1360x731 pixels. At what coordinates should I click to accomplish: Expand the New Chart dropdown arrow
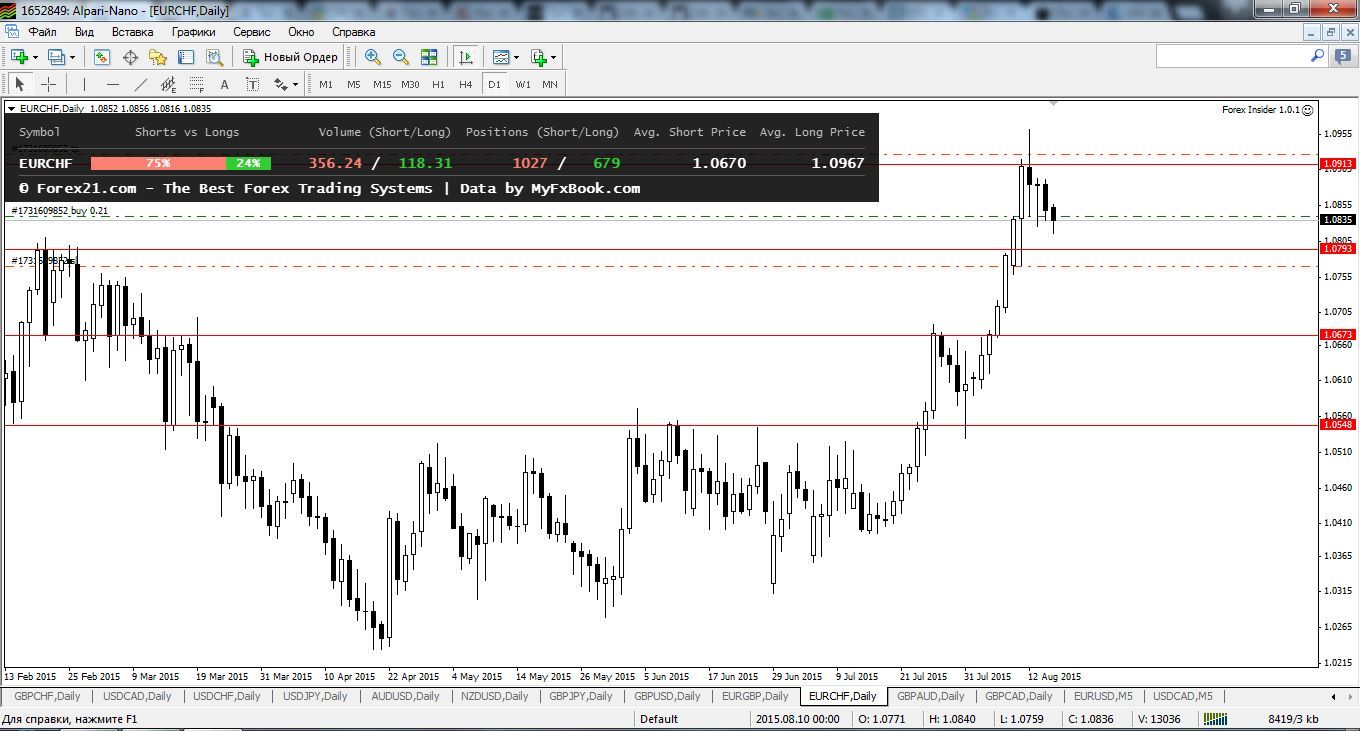(35, 57)
